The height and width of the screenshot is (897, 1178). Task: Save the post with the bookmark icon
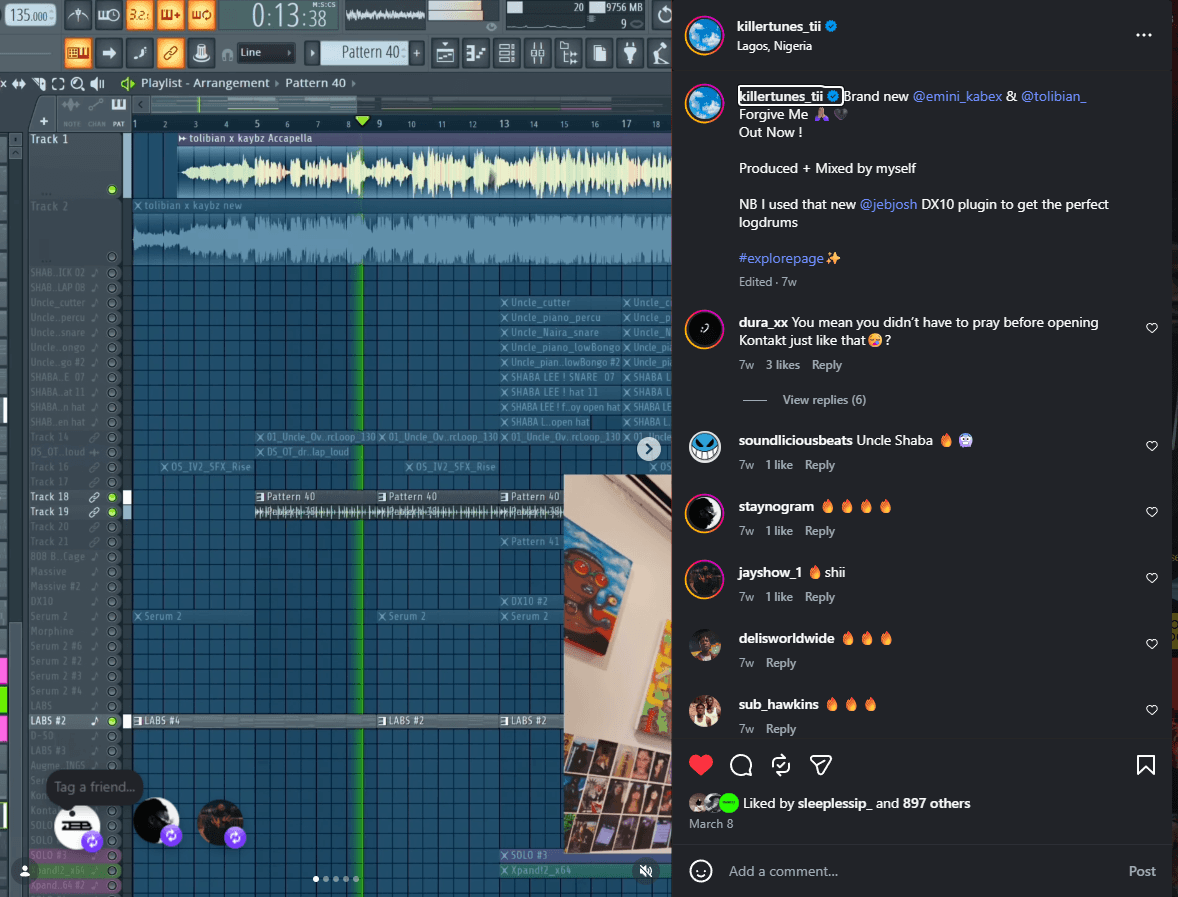[1146, 765]
